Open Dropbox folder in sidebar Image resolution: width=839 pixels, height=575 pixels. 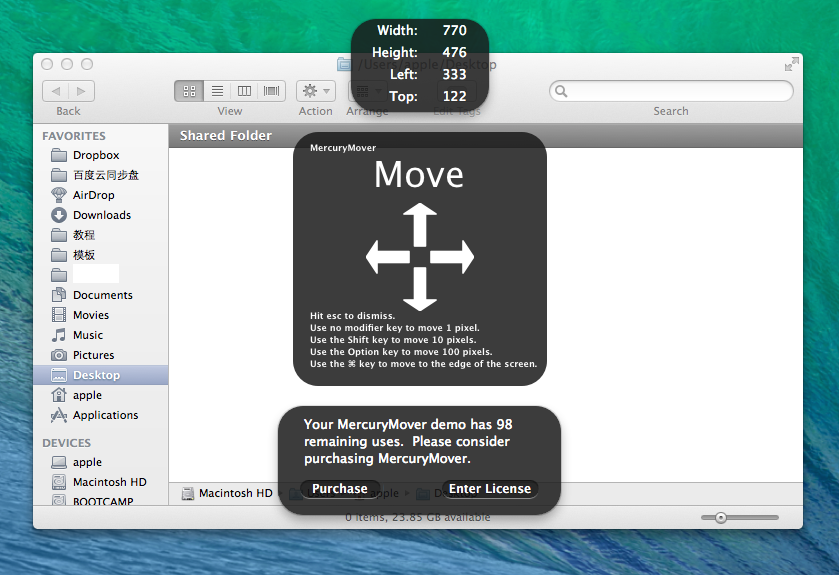(x=101, y=155)
